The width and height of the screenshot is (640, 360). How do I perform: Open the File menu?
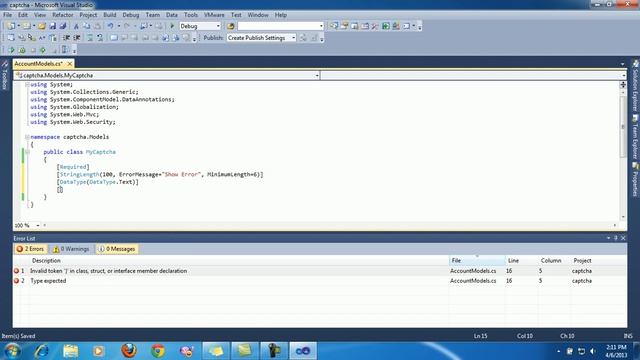coord(7,15)
